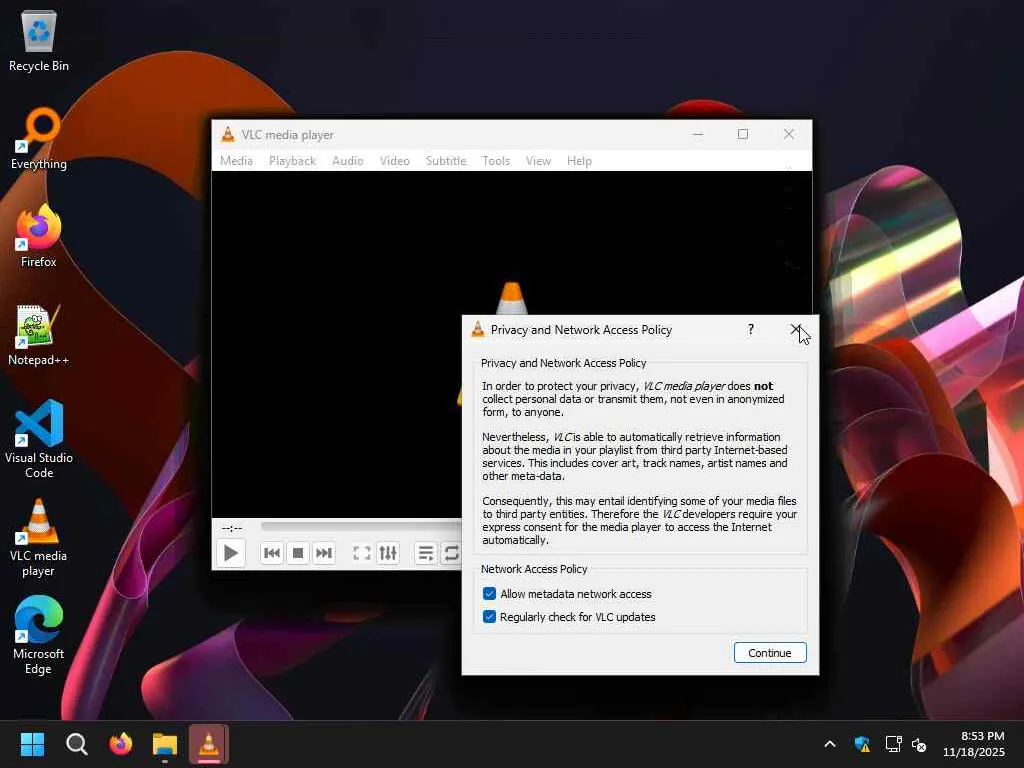The image size is (1024, 768).
Task: Open extended settings equalizer icon
Action: (x=388, y=553)
